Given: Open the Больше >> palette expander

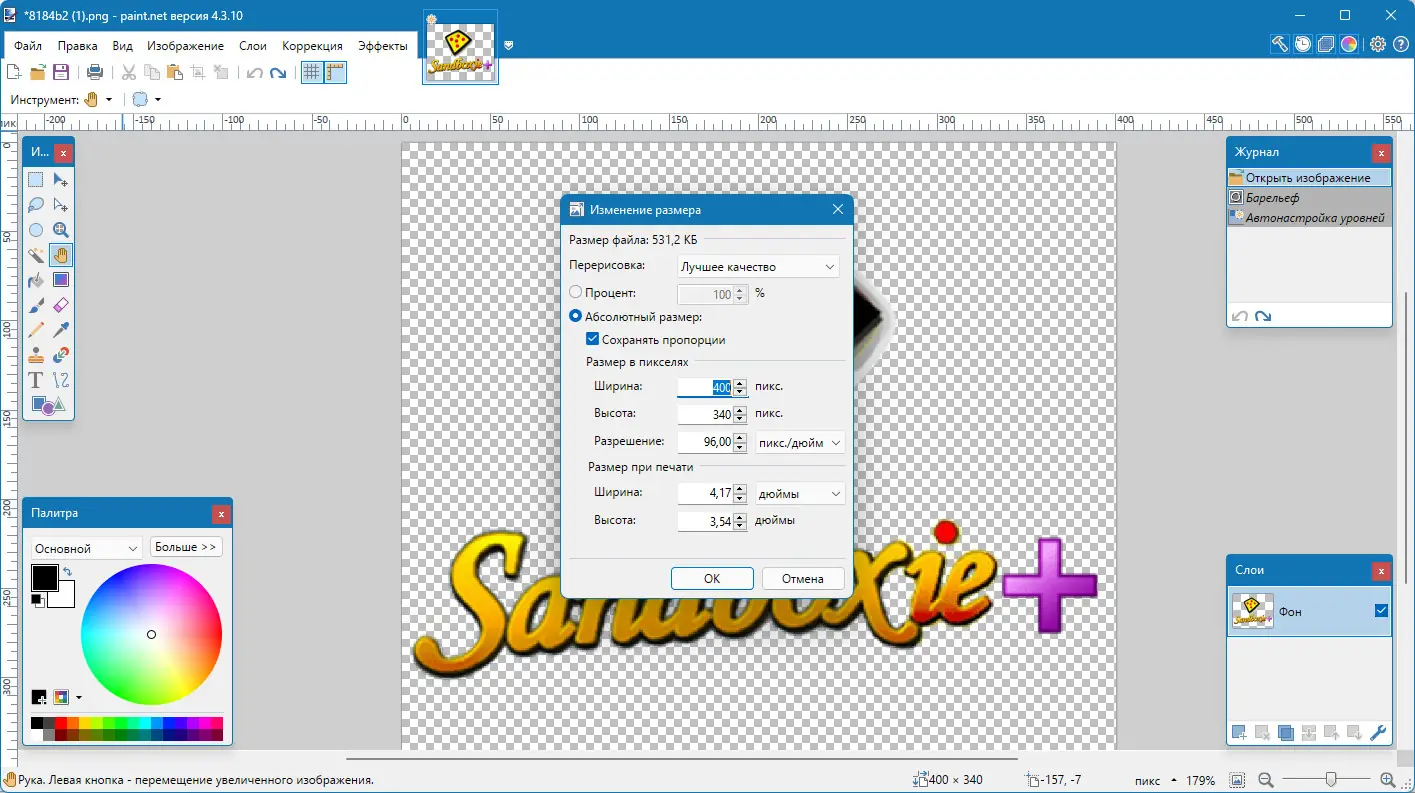Looking at the screenshot, I should click(x=186, y=547).
